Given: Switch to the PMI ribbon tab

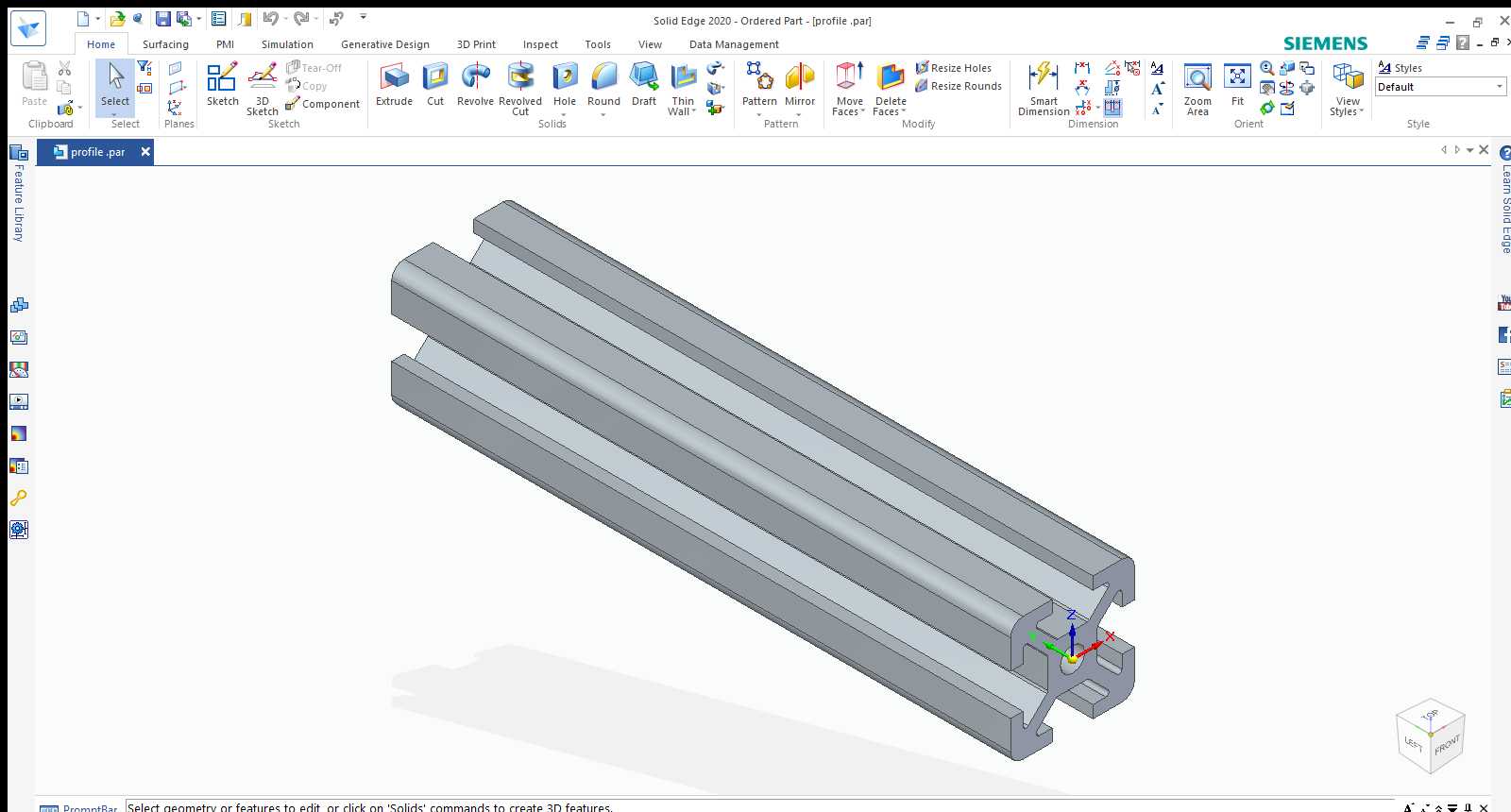Looking at the screenshot, I should [x=225, y=44].
